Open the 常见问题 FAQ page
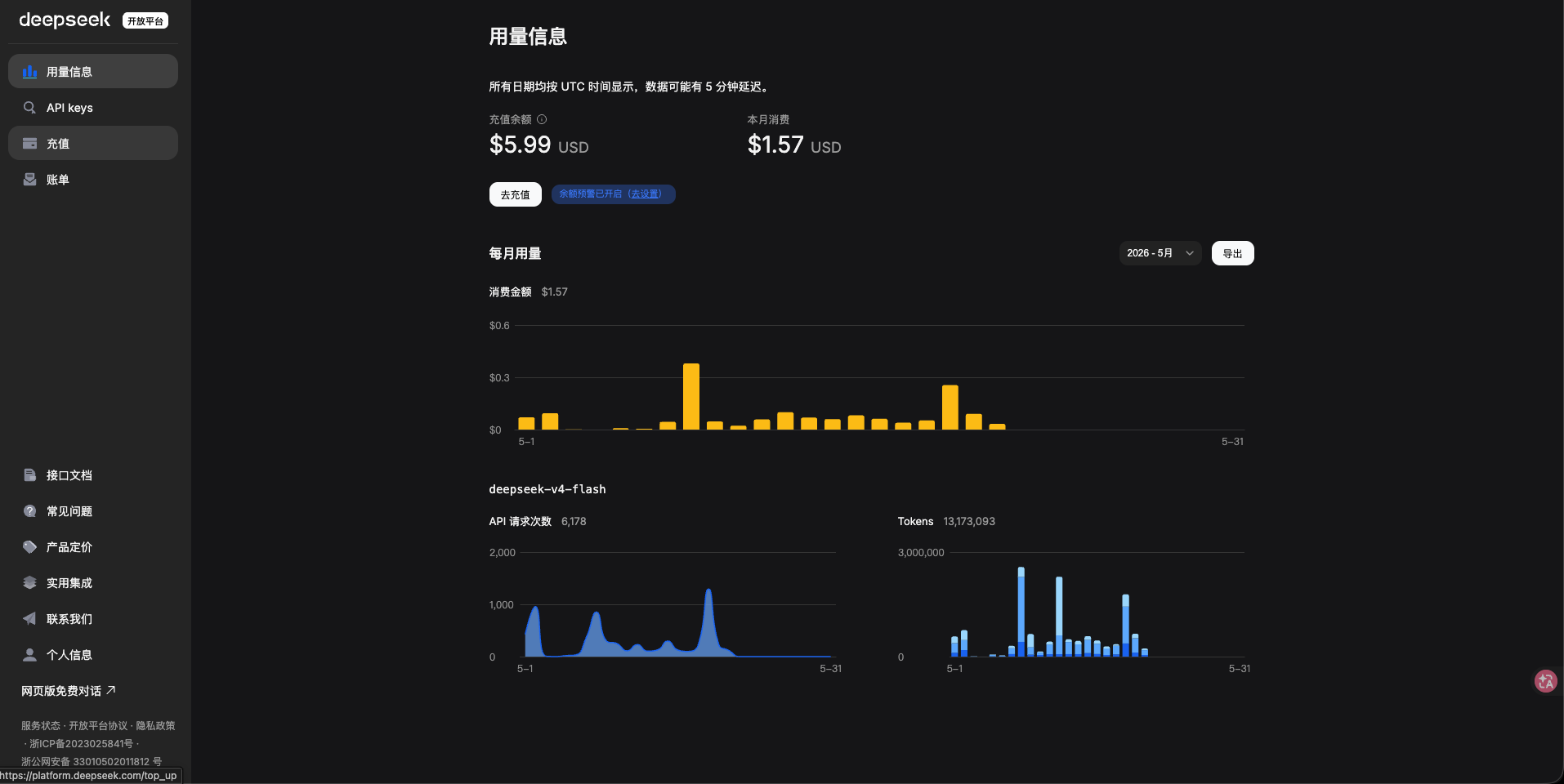Viewport: 1564px width, 784px height. coord(93,511)
